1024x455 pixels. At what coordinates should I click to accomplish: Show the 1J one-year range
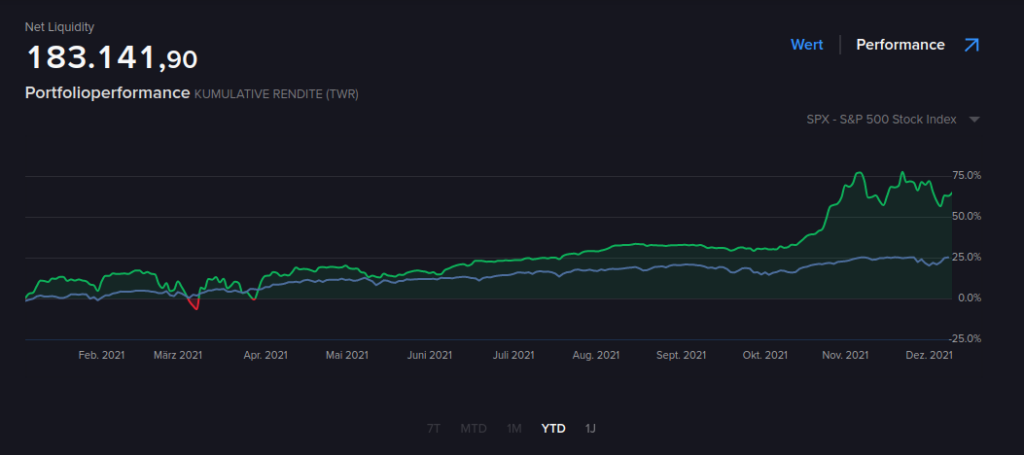click(x=591, y=428)
